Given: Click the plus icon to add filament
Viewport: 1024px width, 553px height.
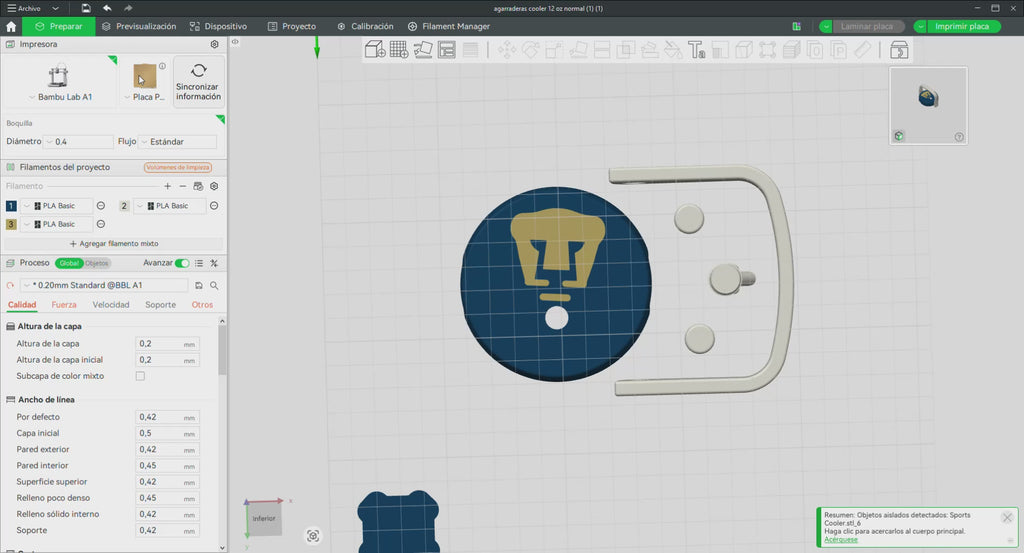Looking at the screenshot, I should pyautogui.click(x=168, y=186).
